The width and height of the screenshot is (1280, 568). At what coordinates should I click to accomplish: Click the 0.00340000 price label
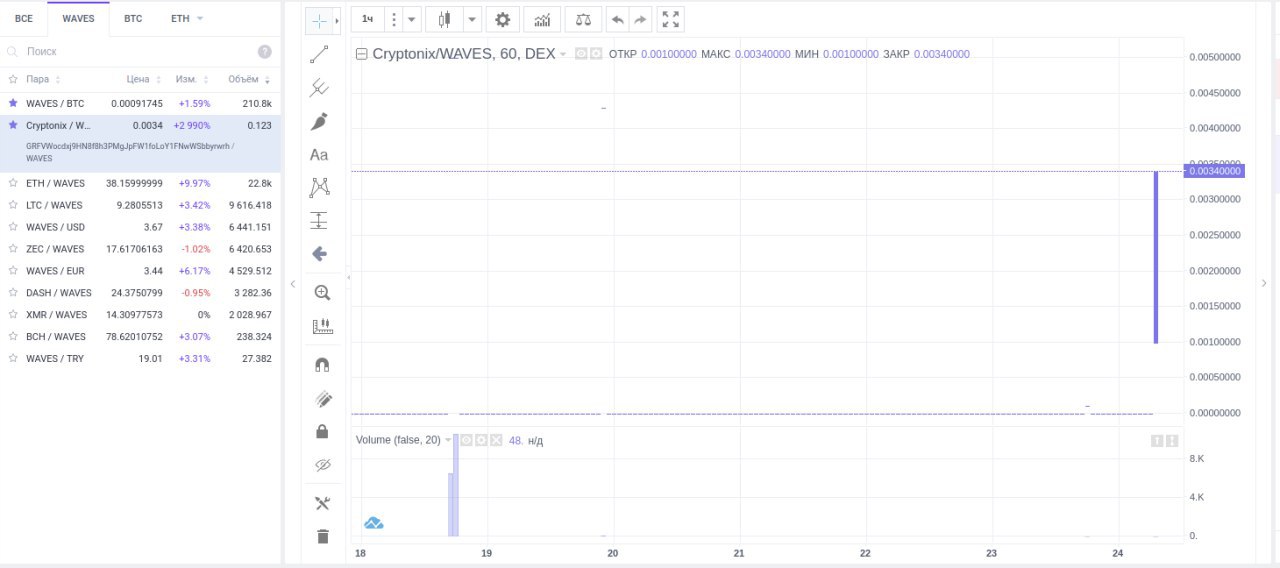pos(1213,171)
